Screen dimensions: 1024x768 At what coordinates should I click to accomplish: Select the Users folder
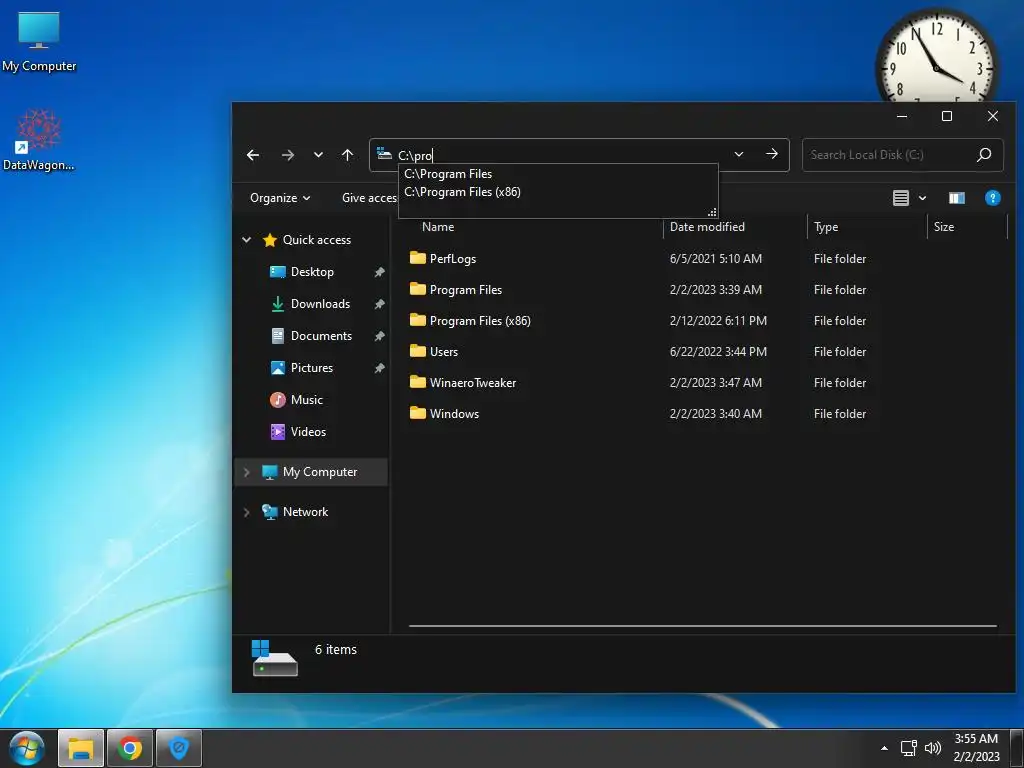point(443,352)
